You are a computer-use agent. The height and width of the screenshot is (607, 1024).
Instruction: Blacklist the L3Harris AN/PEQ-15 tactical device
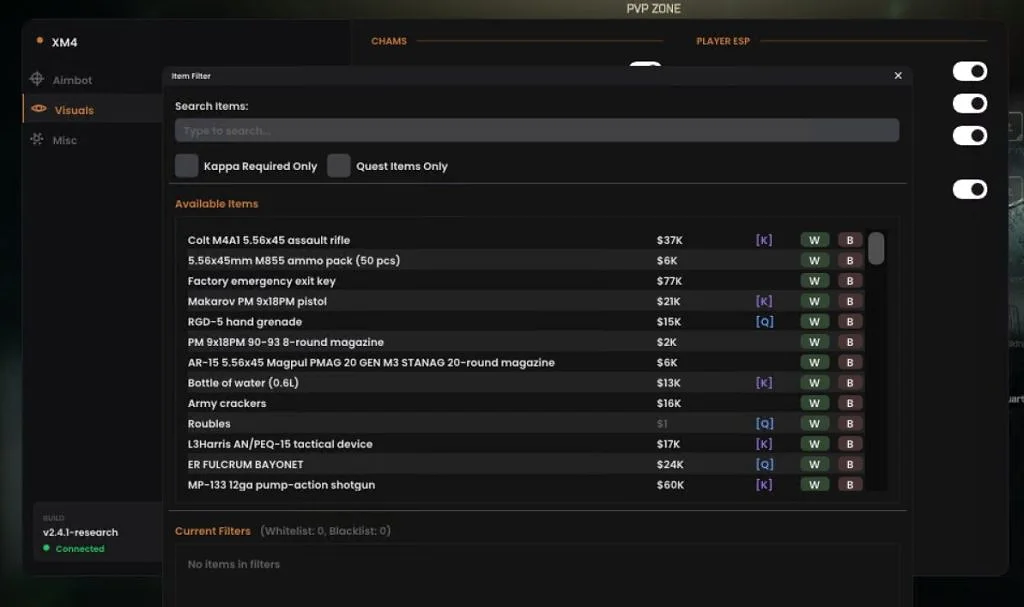[850, 444]
